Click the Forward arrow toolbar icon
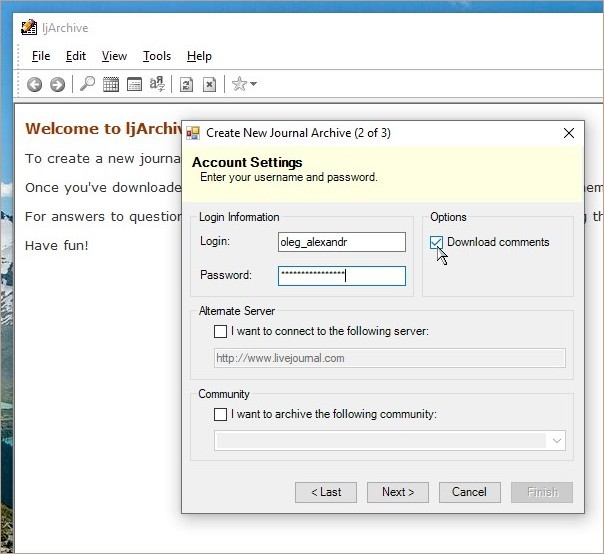This screenshot has height=554, width=604. click(x=57, y=84)
